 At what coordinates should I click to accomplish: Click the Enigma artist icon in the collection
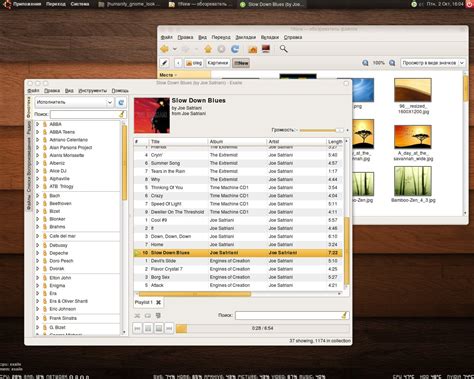(45, 286)
